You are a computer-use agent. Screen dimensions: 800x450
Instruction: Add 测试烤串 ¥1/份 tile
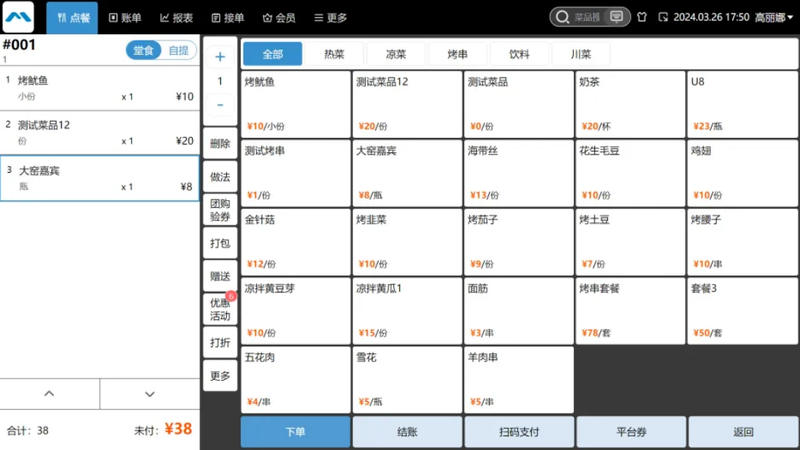click(x=295, y=173)
